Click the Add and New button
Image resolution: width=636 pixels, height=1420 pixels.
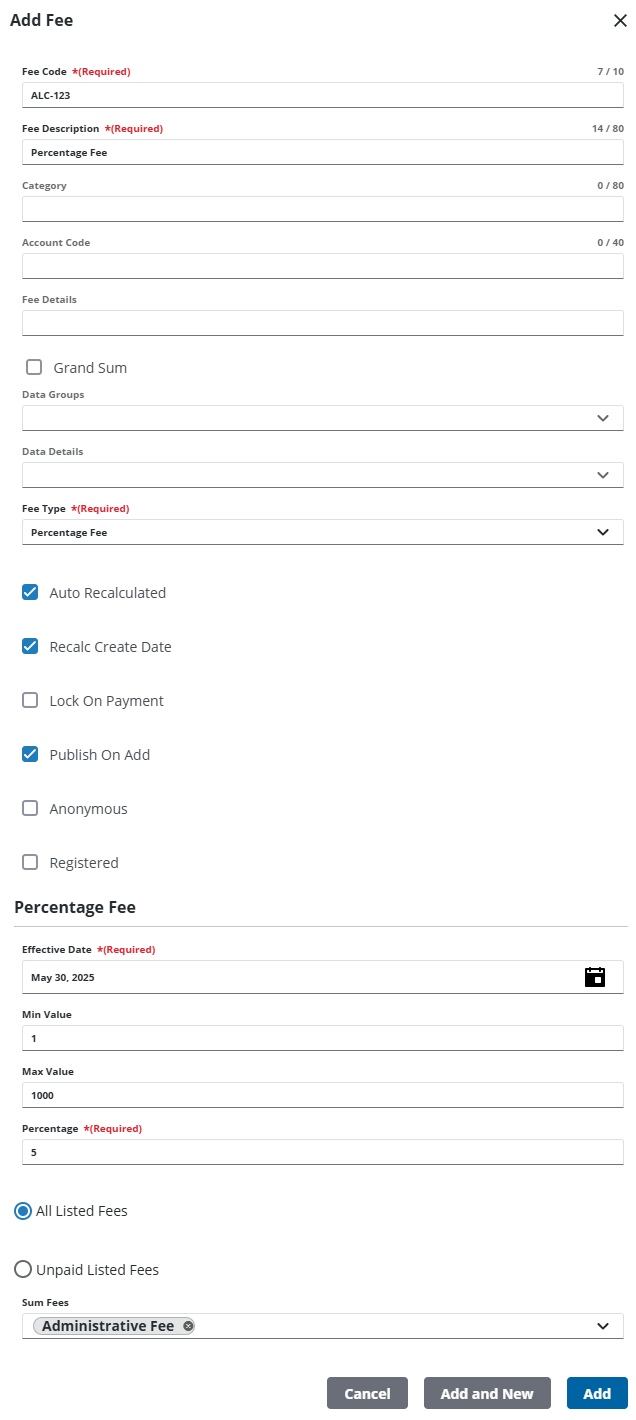coord(487,1393)
